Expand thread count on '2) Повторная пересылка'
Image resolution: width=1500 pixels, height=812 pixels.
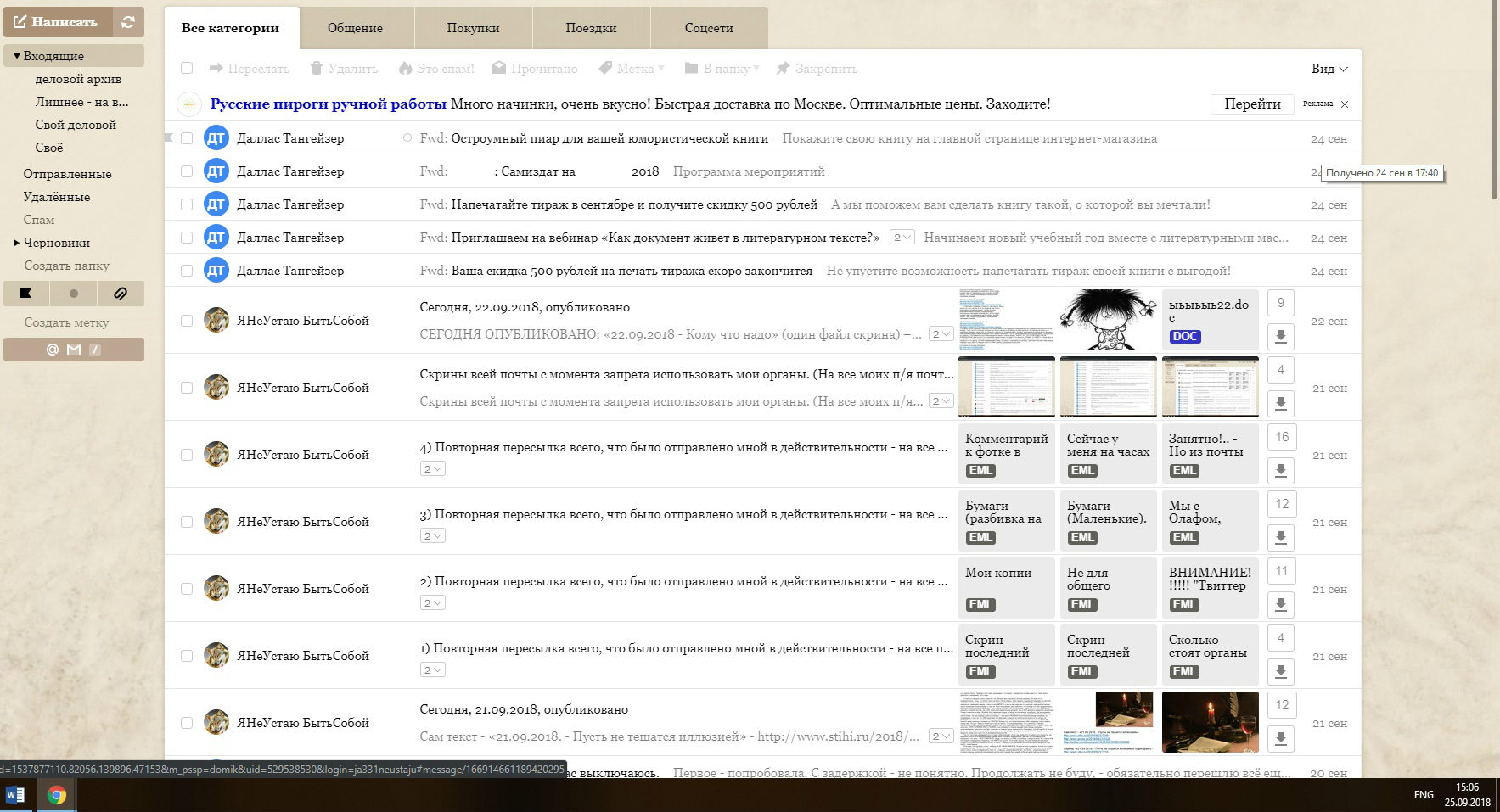click(433, 602)
